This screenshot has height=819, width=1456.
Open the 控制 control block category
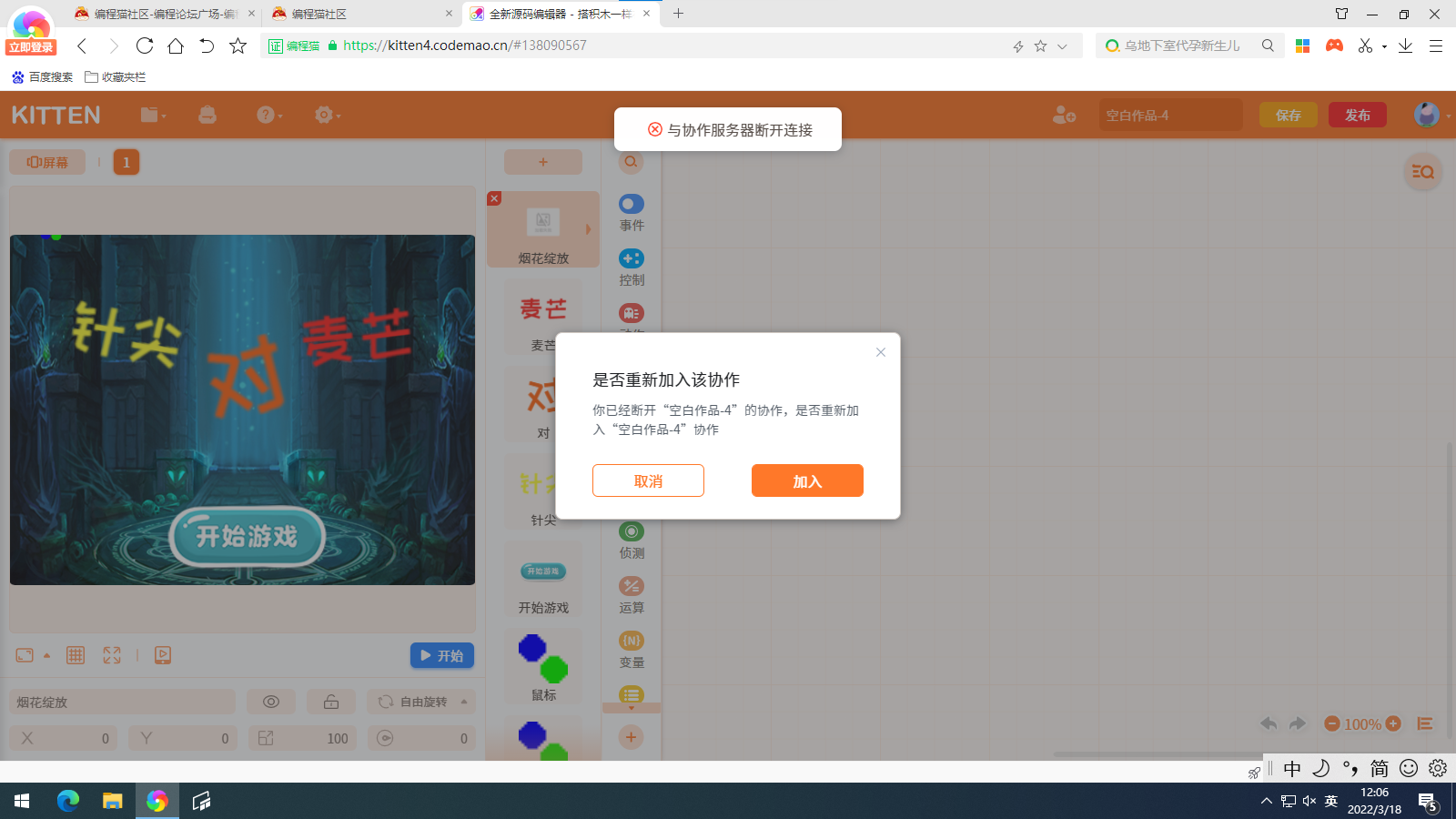tap(632, 268)
